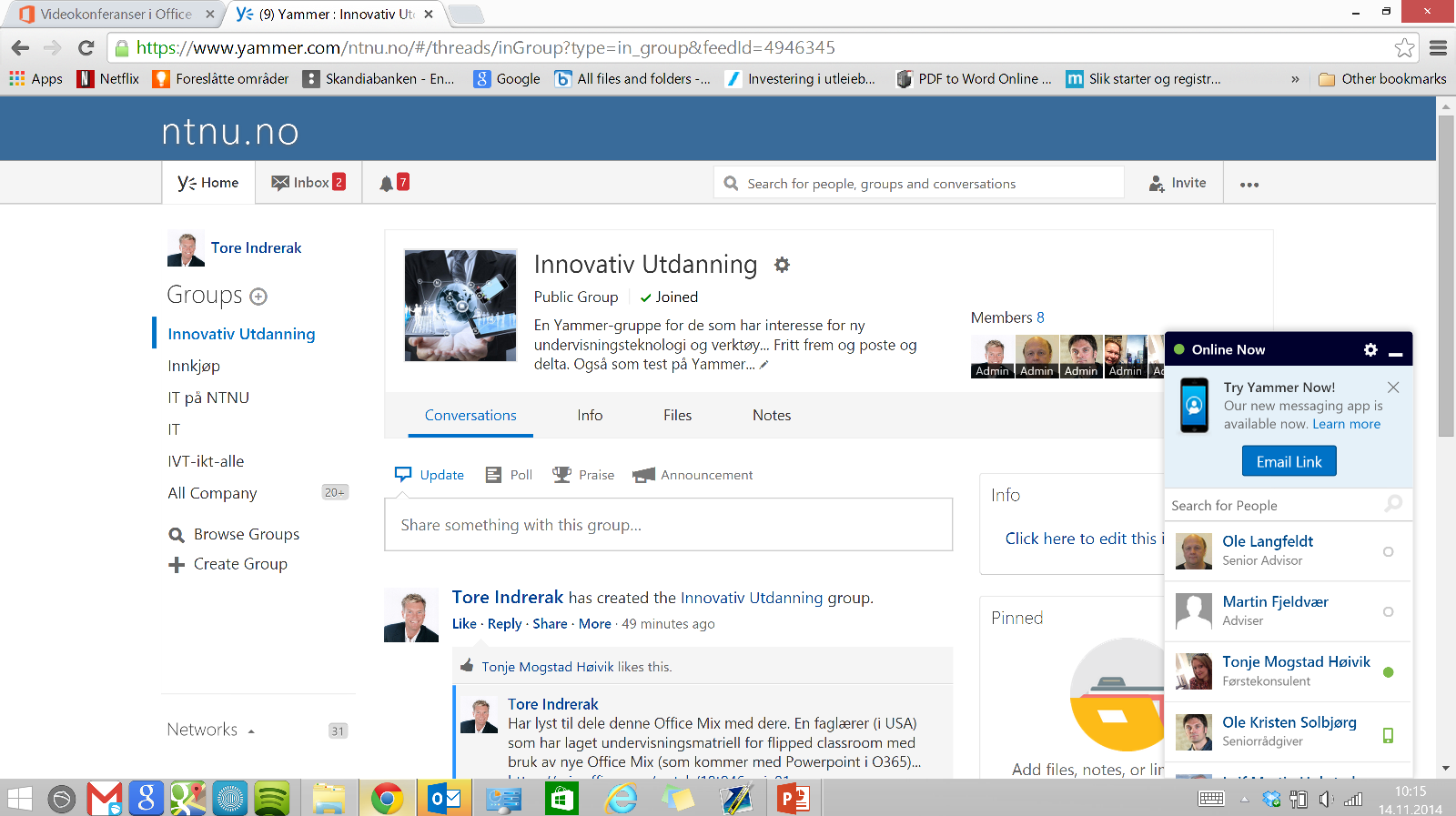Click here to edit this info link
Image resolution: width=1456 pixels, height=816 pixels.
point(1084,539)
